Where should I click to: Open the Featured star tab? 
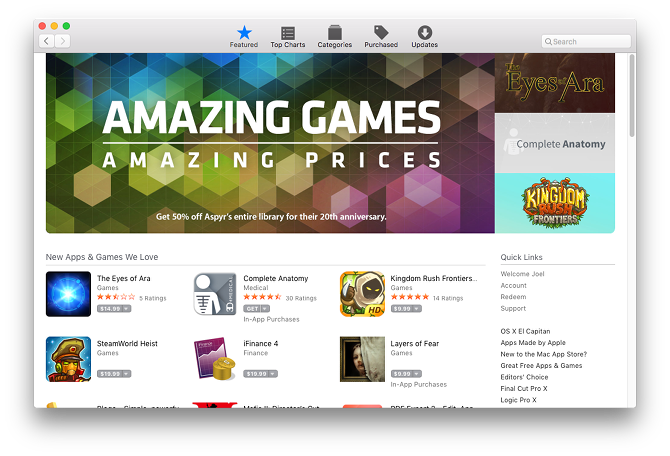(x=244, y=33)
